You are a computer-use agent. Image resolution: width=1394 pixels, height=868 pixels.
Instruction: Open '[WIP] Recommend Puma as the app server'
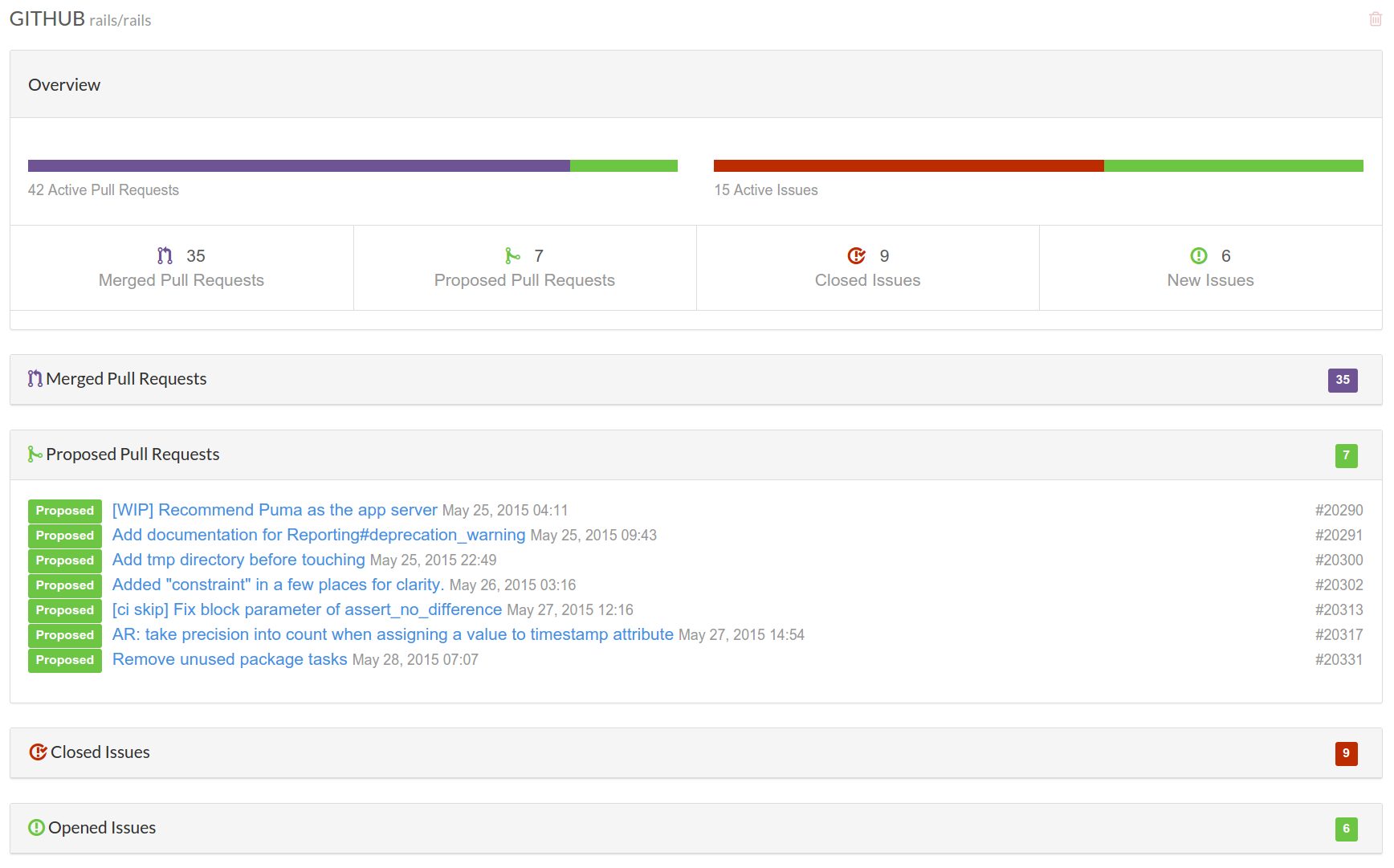[x=275, y=510]
